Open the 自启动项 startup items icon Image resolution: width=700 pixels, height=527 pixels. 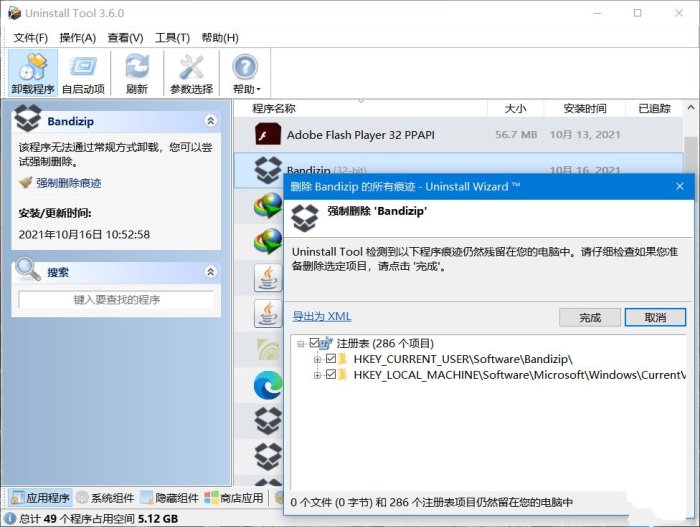tap(83, 73)
